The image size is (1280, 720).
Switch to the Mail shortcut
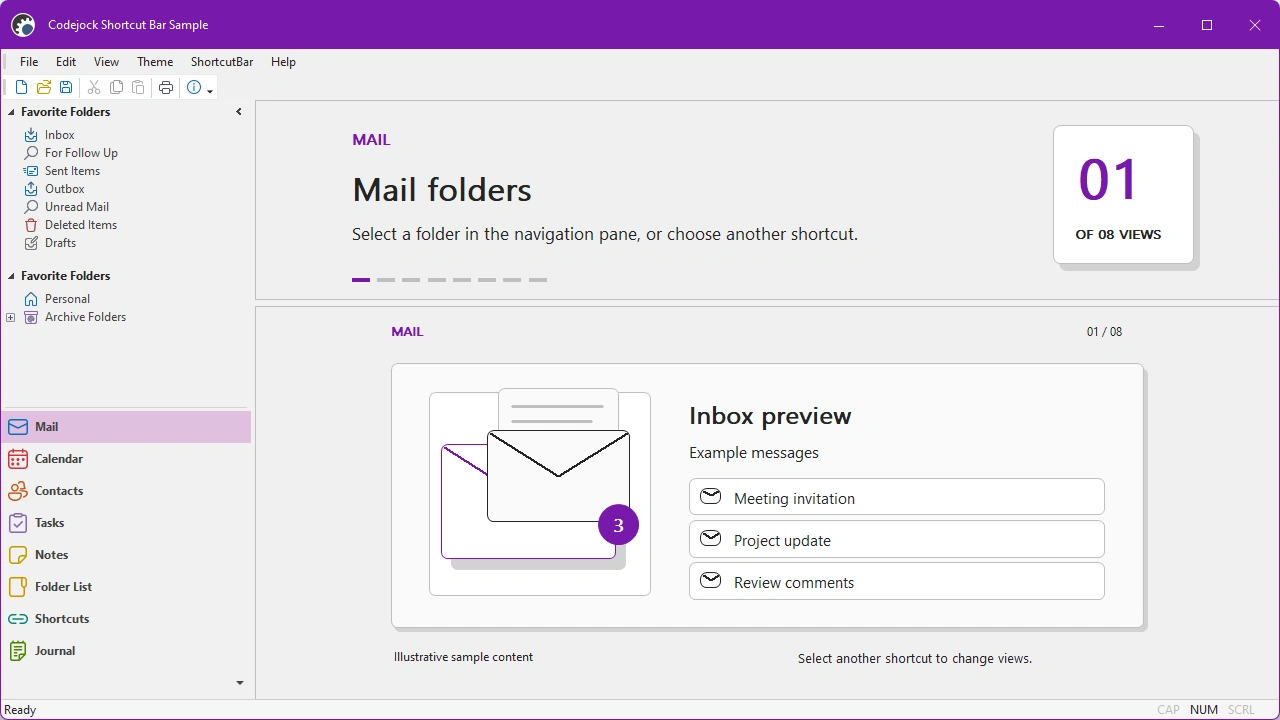[126, 427]
